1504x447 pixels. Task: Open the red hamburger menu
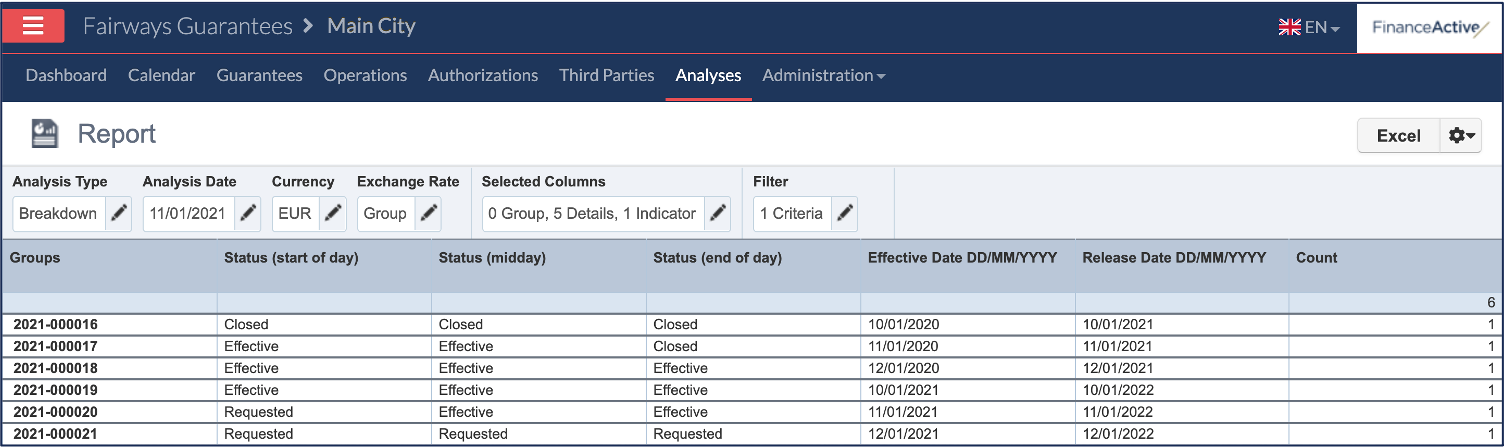[33, 26]
